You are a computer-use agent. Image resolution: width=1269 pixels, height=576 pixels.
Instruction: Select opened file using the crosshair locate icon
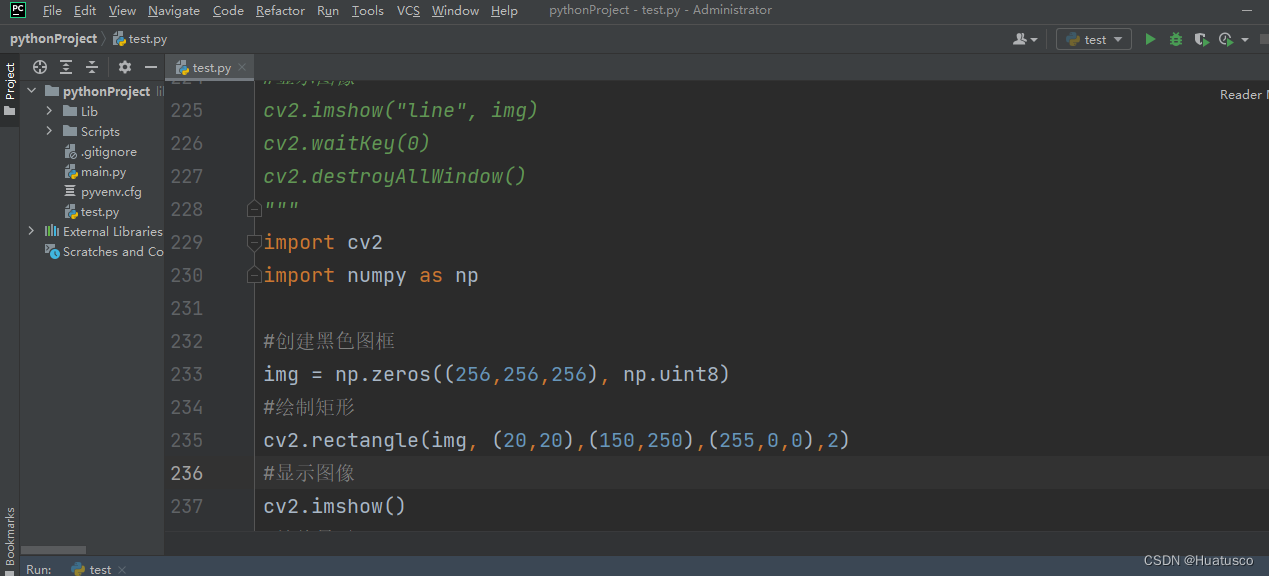tap(40, 67)
